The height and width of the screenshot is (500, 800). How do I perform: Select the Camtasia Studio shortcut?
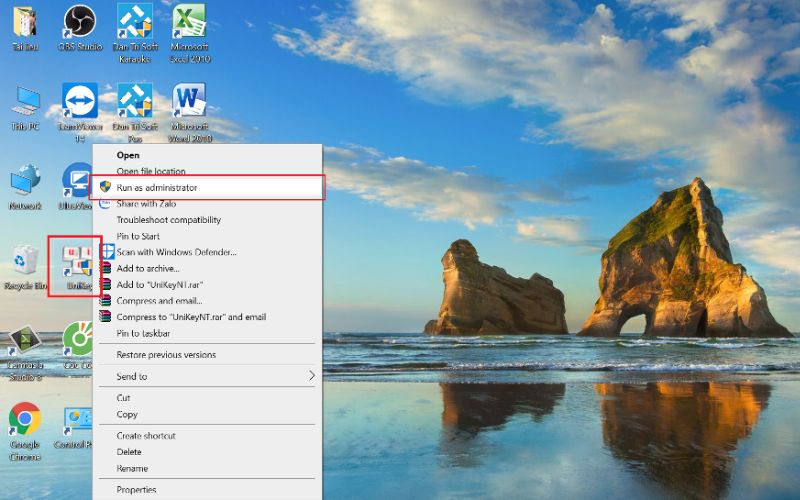[24, 352]
